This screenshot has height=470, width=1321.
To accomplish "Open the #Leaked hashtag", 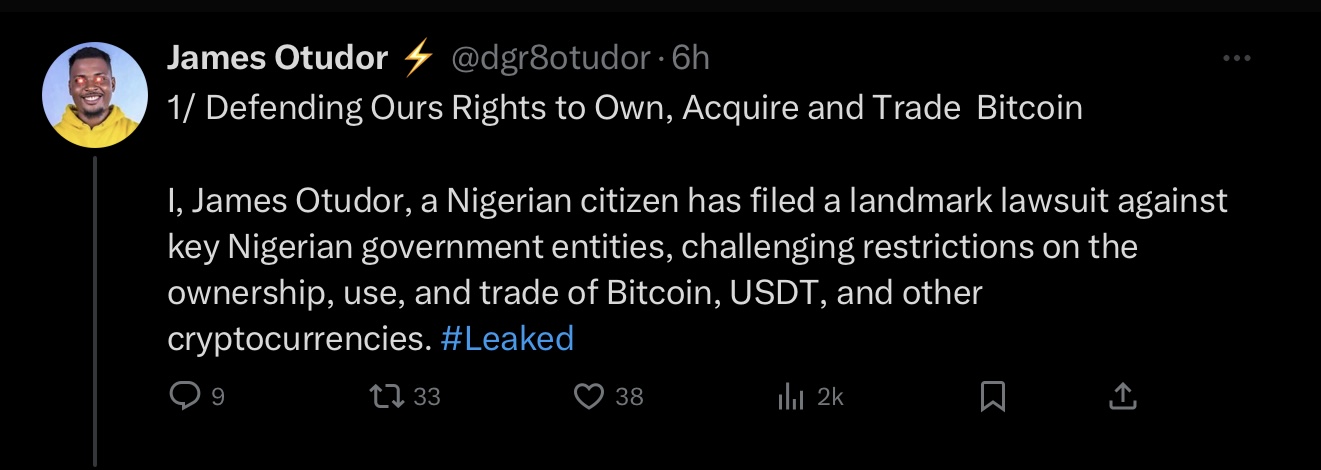I will (507, 339).
